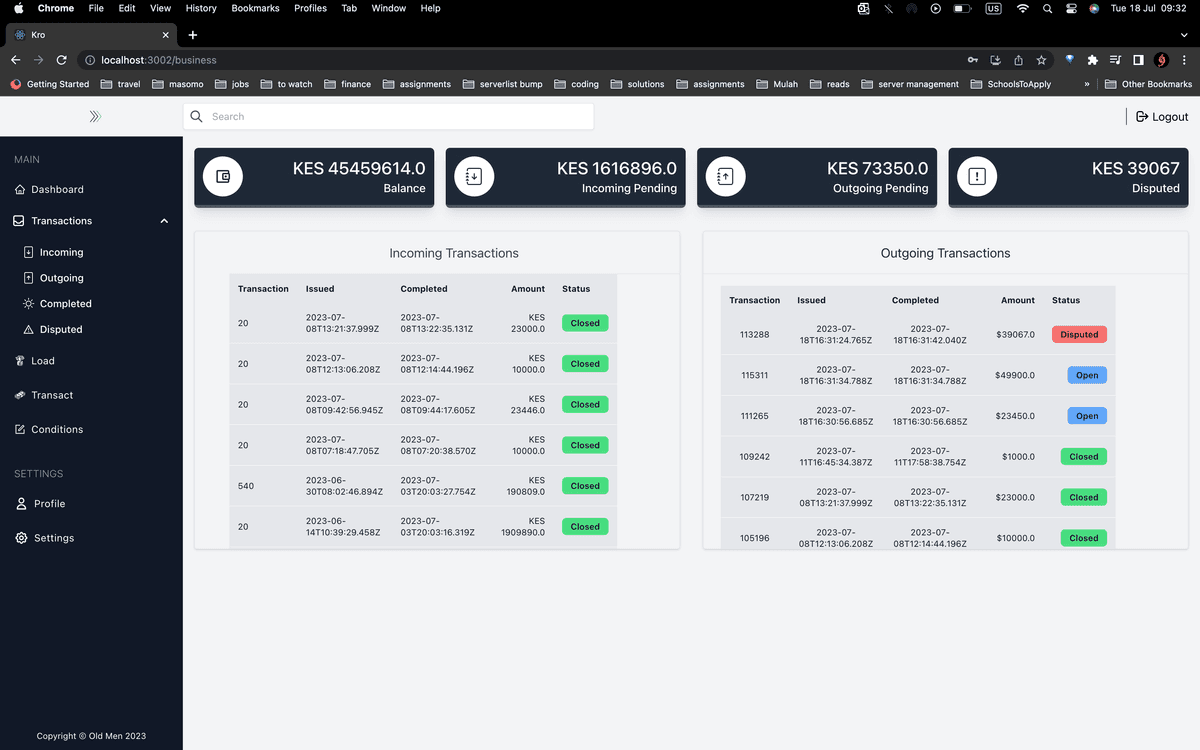
Task: Click the Settings gear icon in sidebar
Action: (21, 538)
